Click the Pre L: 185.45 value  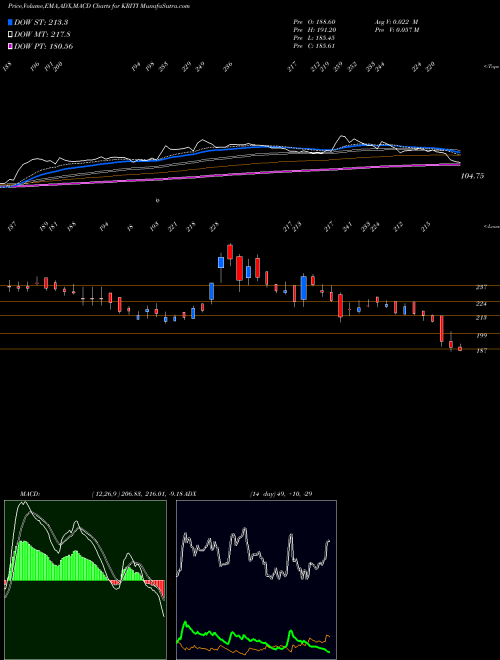pos(314,38)
